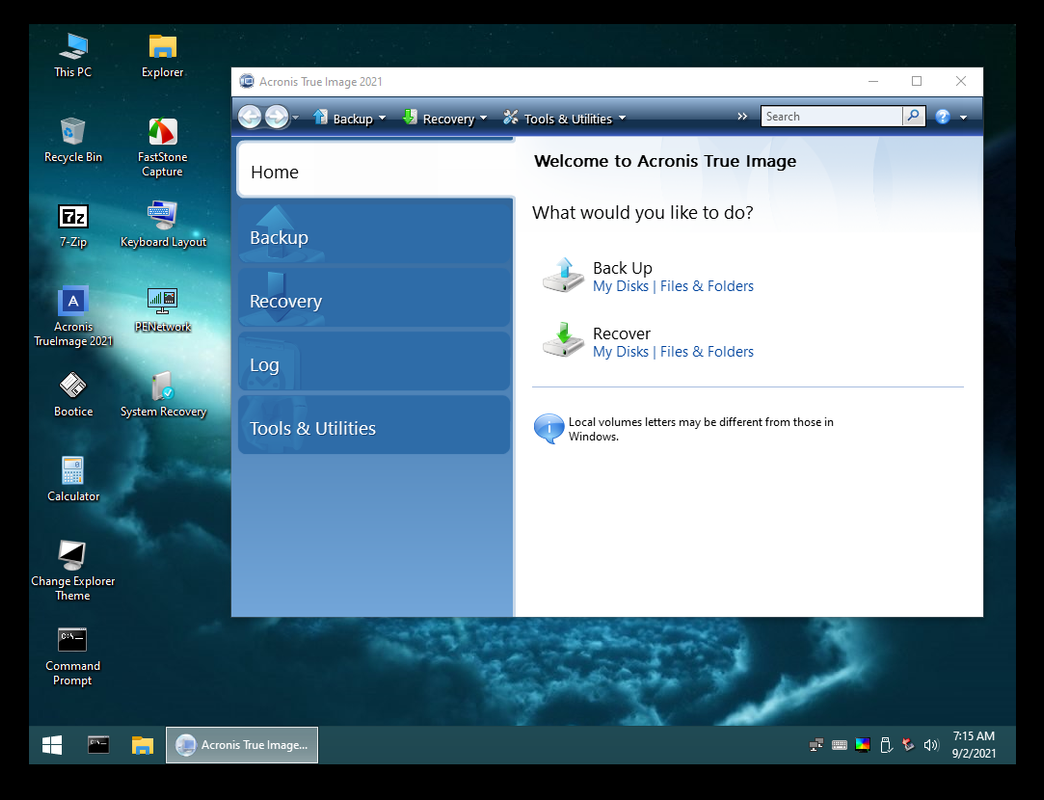Open Tools & Utilities in sidebar
Screen dimensions: 1044x800
pos(374,427)
